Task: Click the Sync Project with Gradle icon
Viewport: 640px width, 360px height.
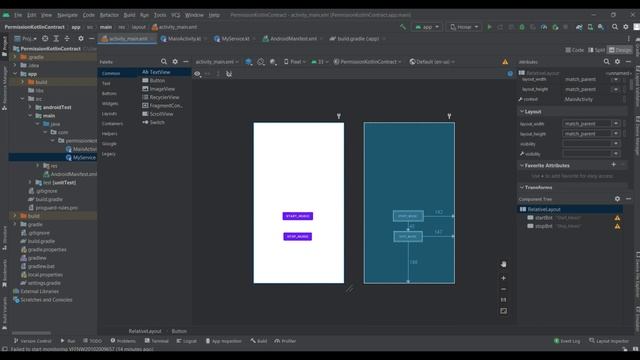Action: pos(579,27)
